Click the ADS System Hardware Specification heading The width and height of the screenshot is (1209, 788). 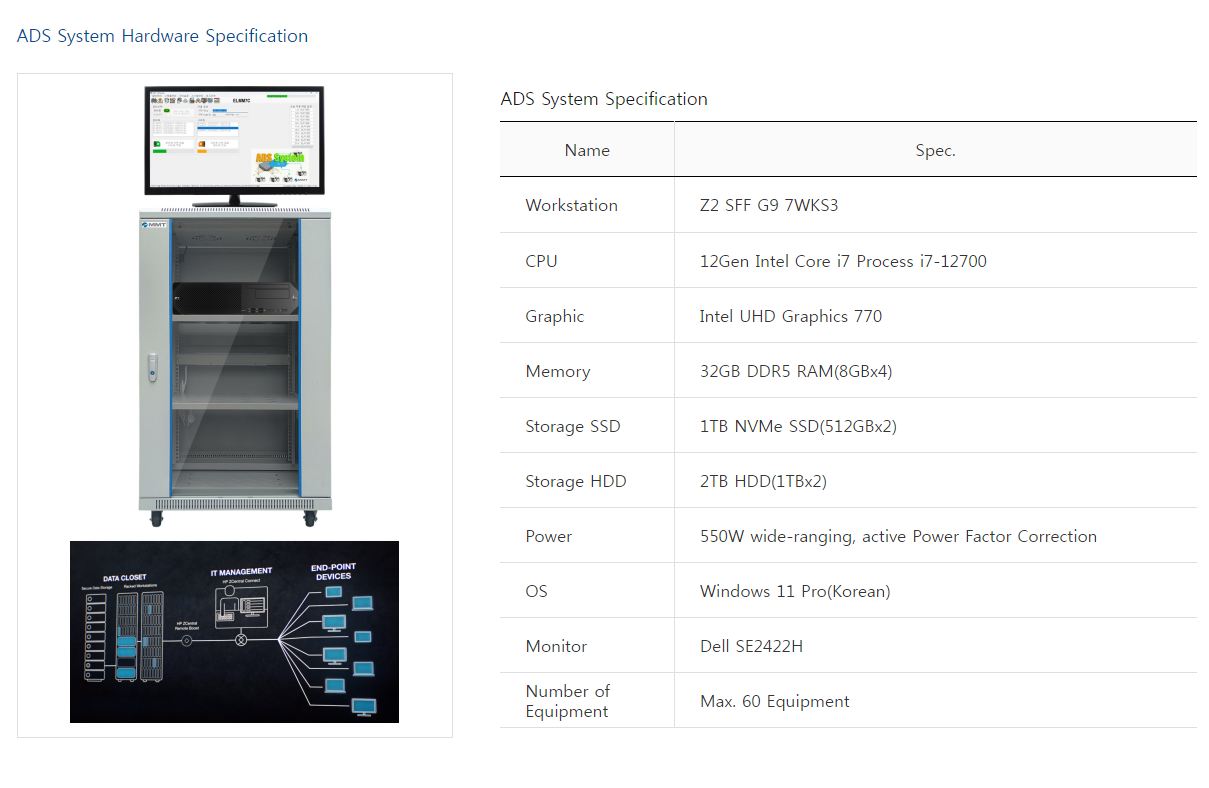point(162,36)
